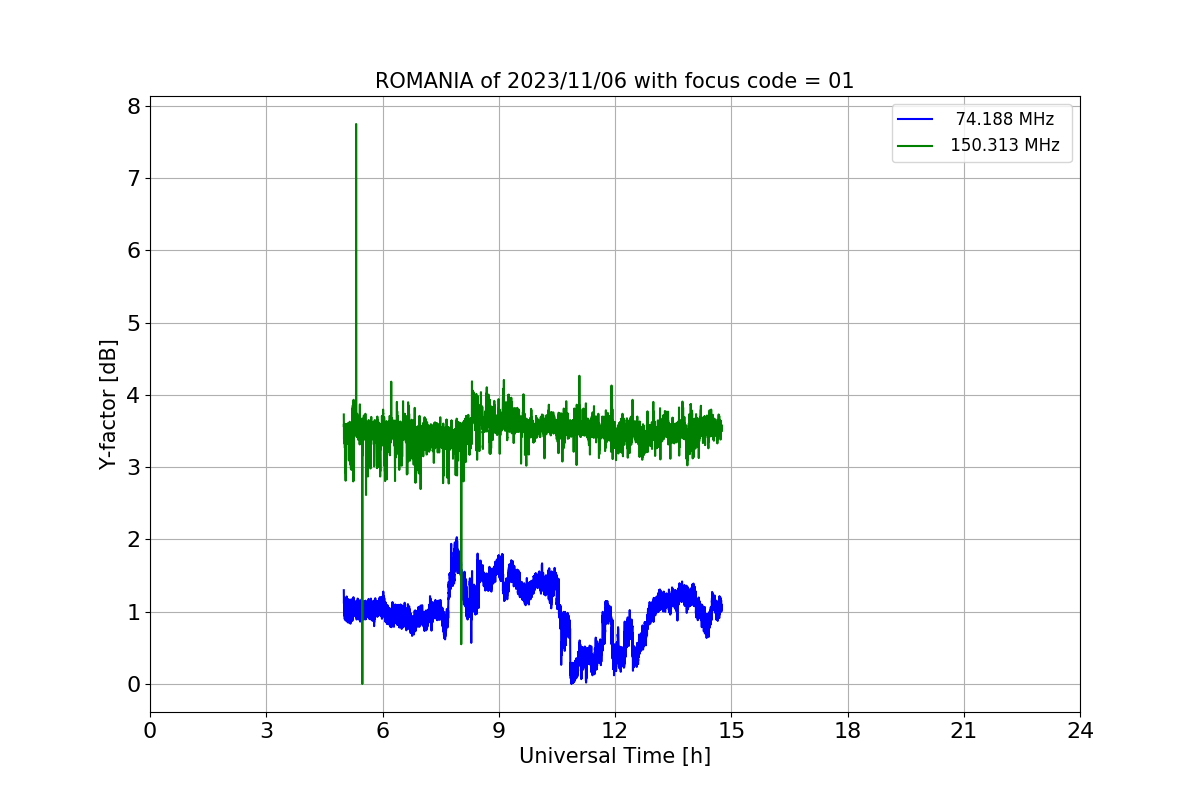This screenshot has width=1200, height=800.
Task: Click y-axis tick label 8
Action: (133, 106)
